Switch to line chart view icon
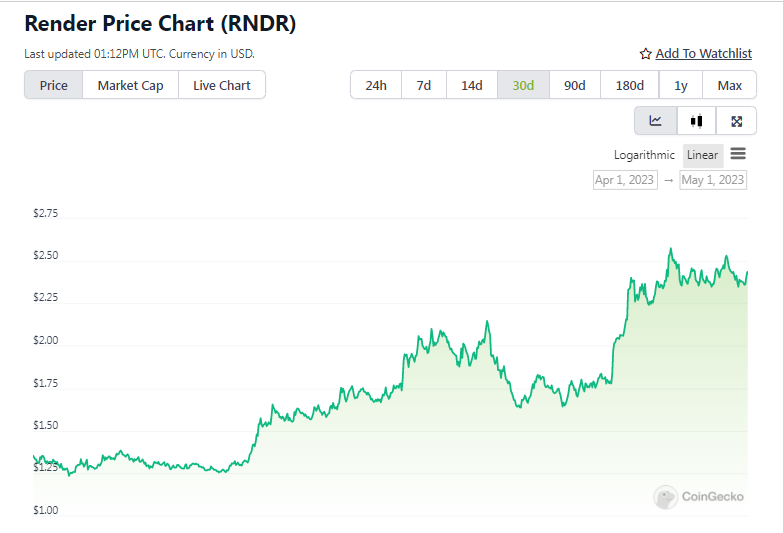This screenshot has width=783, height=533. pyautogui.click(x=655, y=121)
